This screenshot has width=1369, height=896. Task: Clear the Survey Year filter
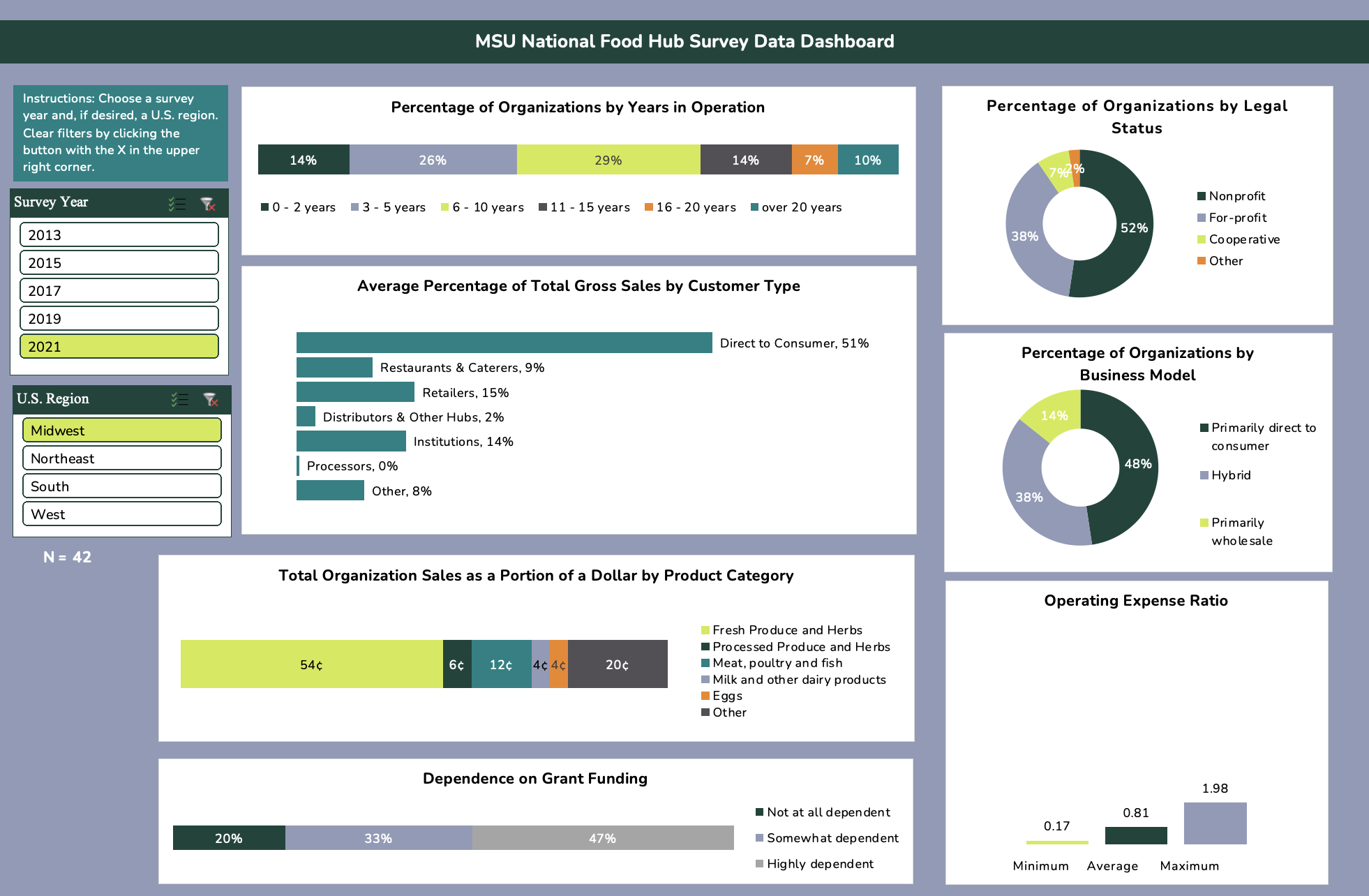(x=208, y=203)
